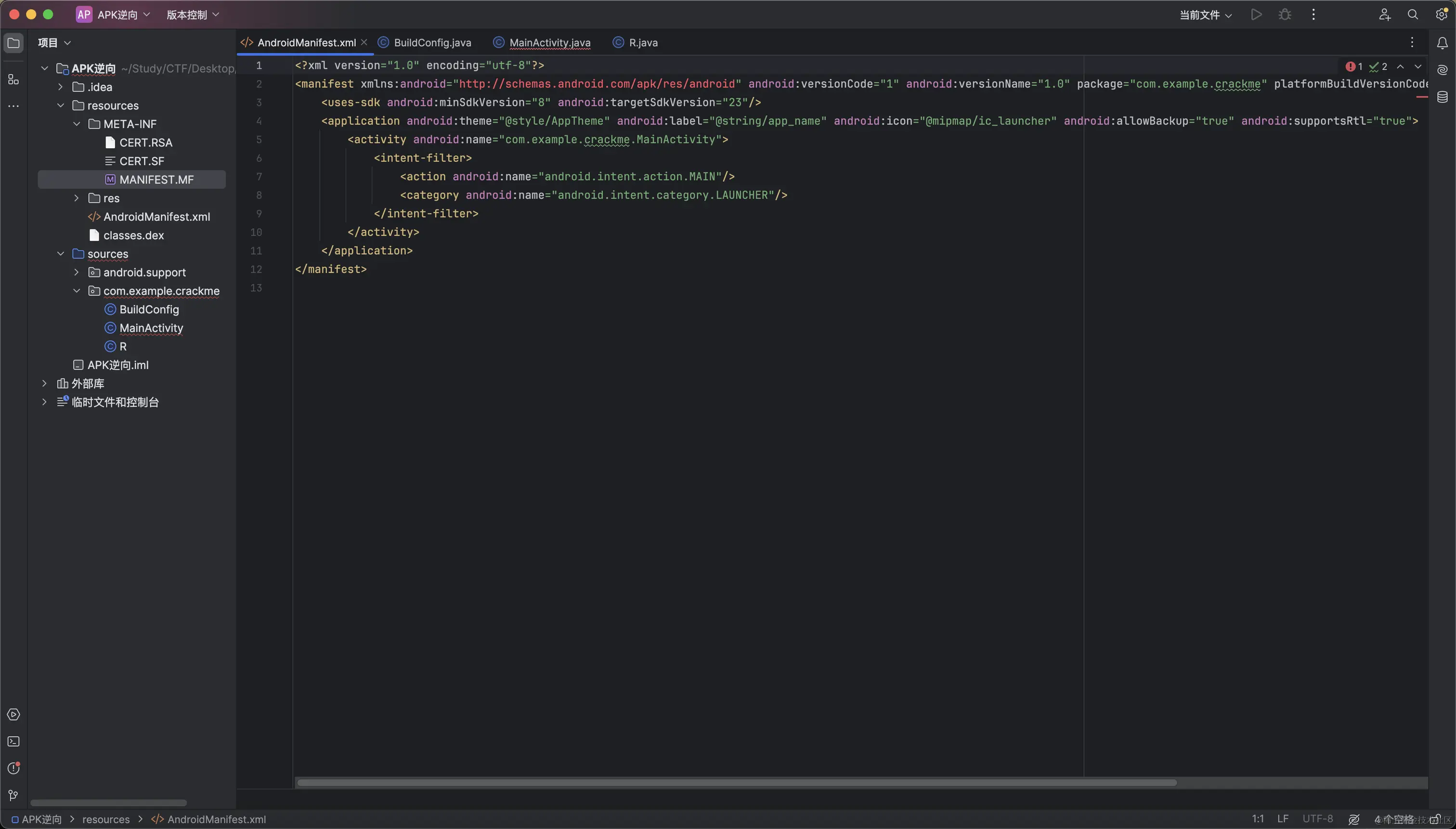Open the 版本控制 dropdown menu

click(192, 15)
